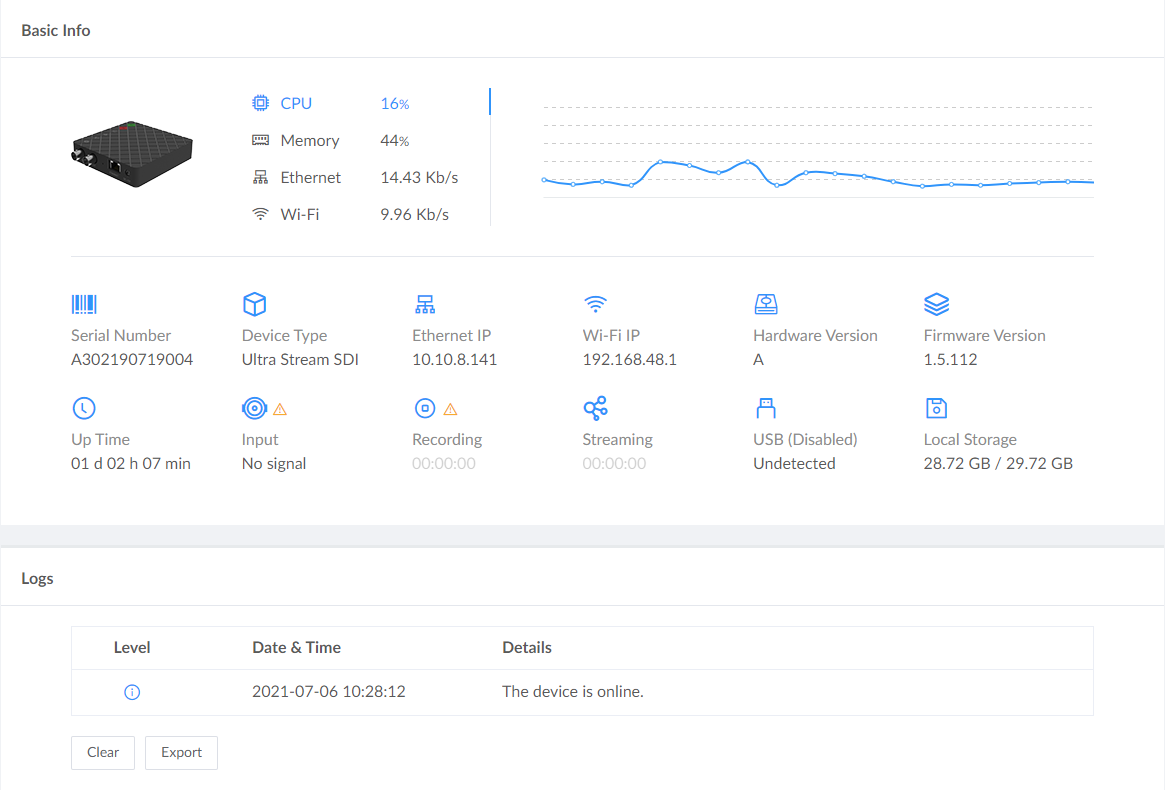Click the Up Time clock icon
The image size is (1165, 790).
[84, 408]
